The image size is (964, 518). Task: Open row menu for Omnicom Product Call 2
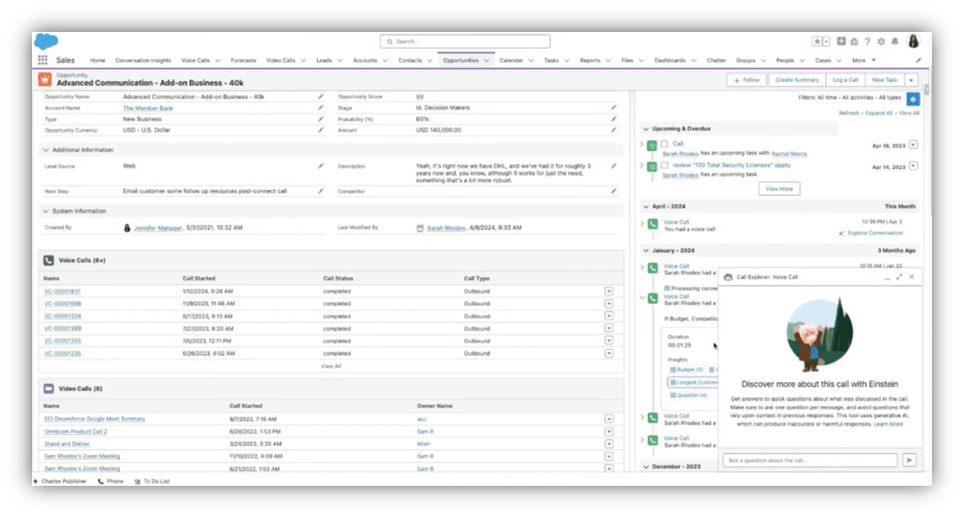[609, 431]
